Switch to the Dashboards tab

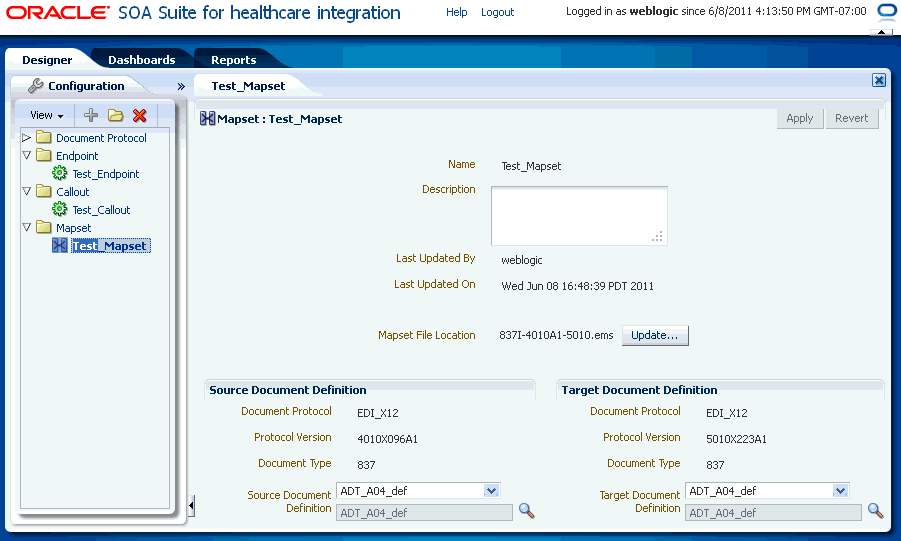pyautogui.click(x=141, y=60)
